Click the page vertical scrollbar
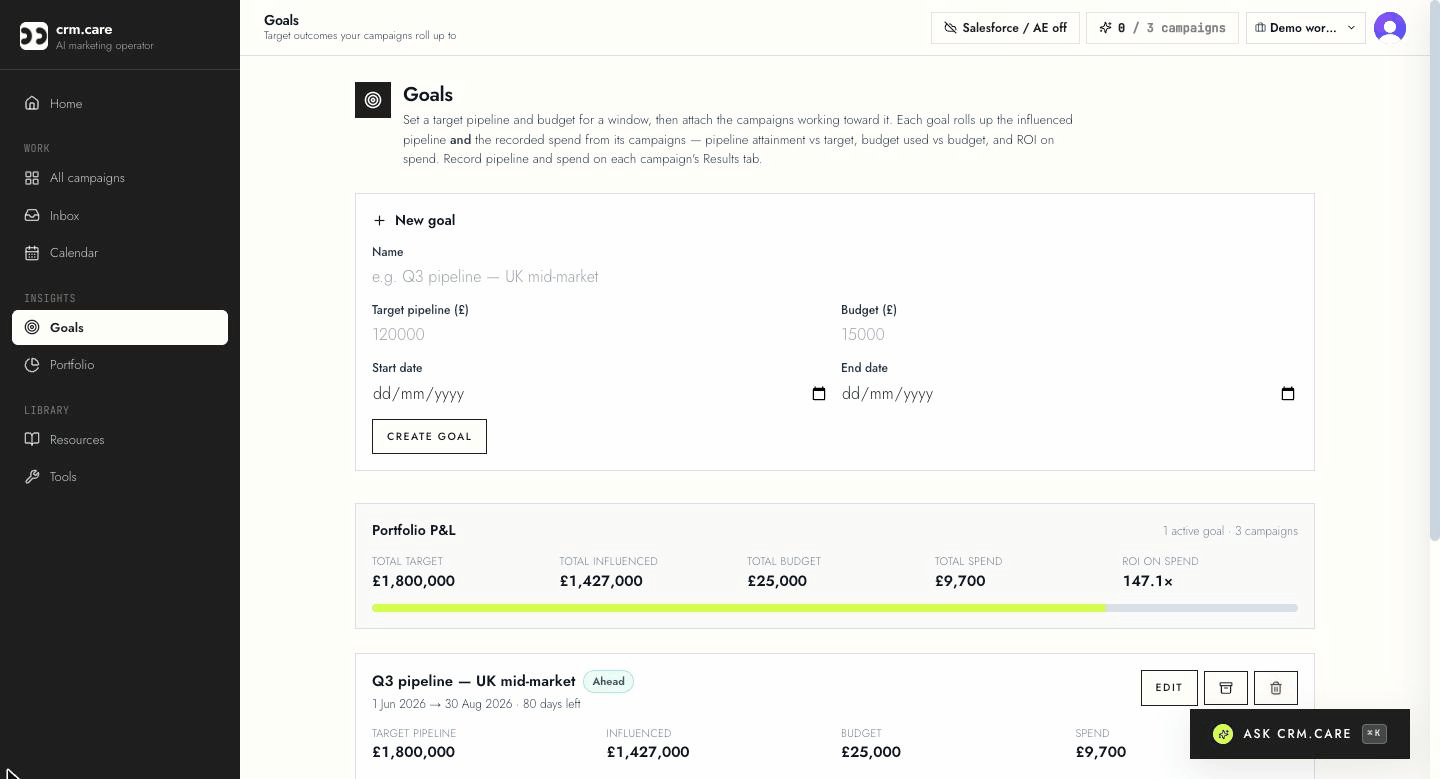 pyautogui.click(x=1435, y=272)
